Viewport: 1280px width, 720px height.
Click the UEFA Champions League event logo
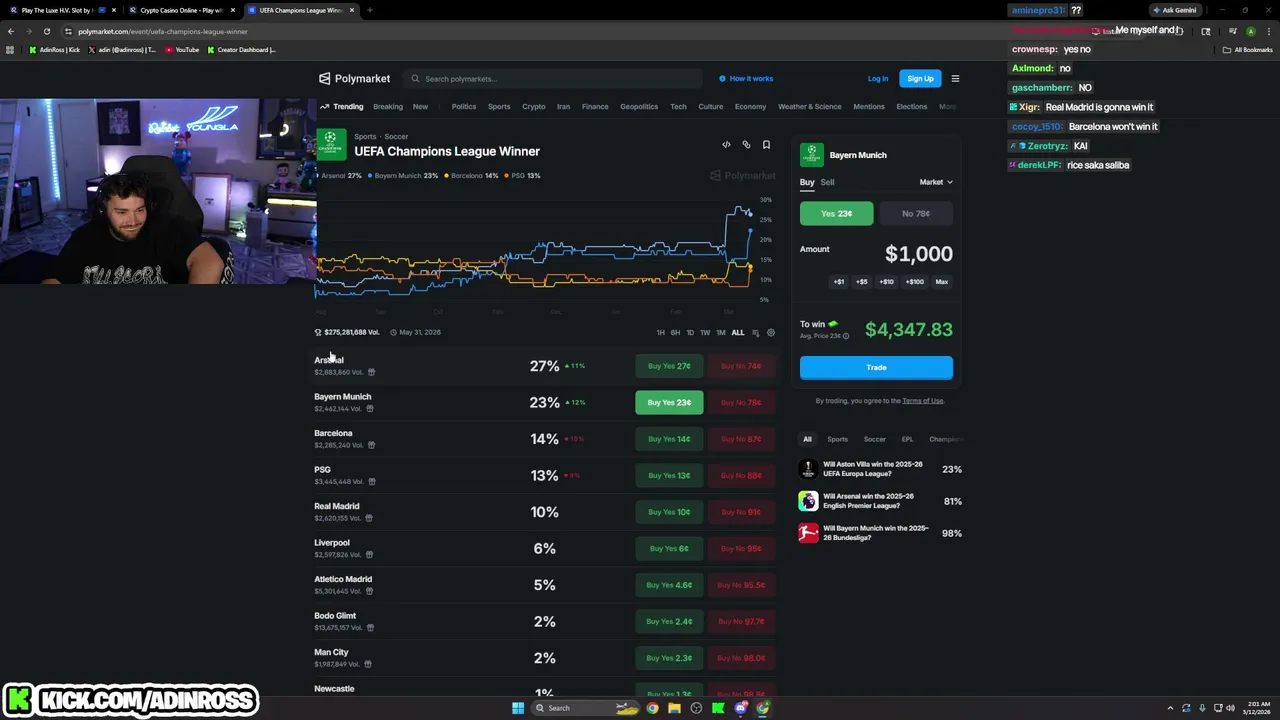pos(331,144)
